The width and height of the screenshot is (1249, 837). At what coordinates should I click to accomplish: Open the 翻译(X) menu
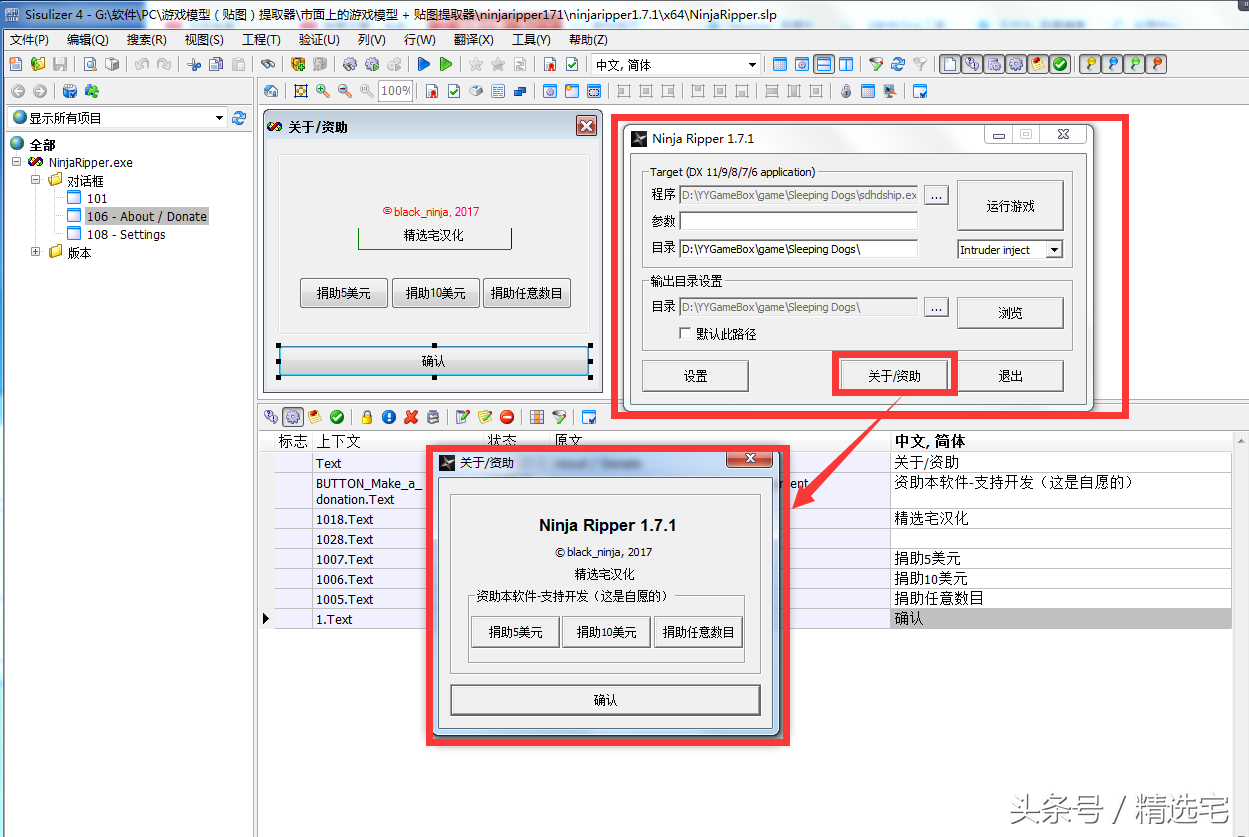[x=473, y=39]
